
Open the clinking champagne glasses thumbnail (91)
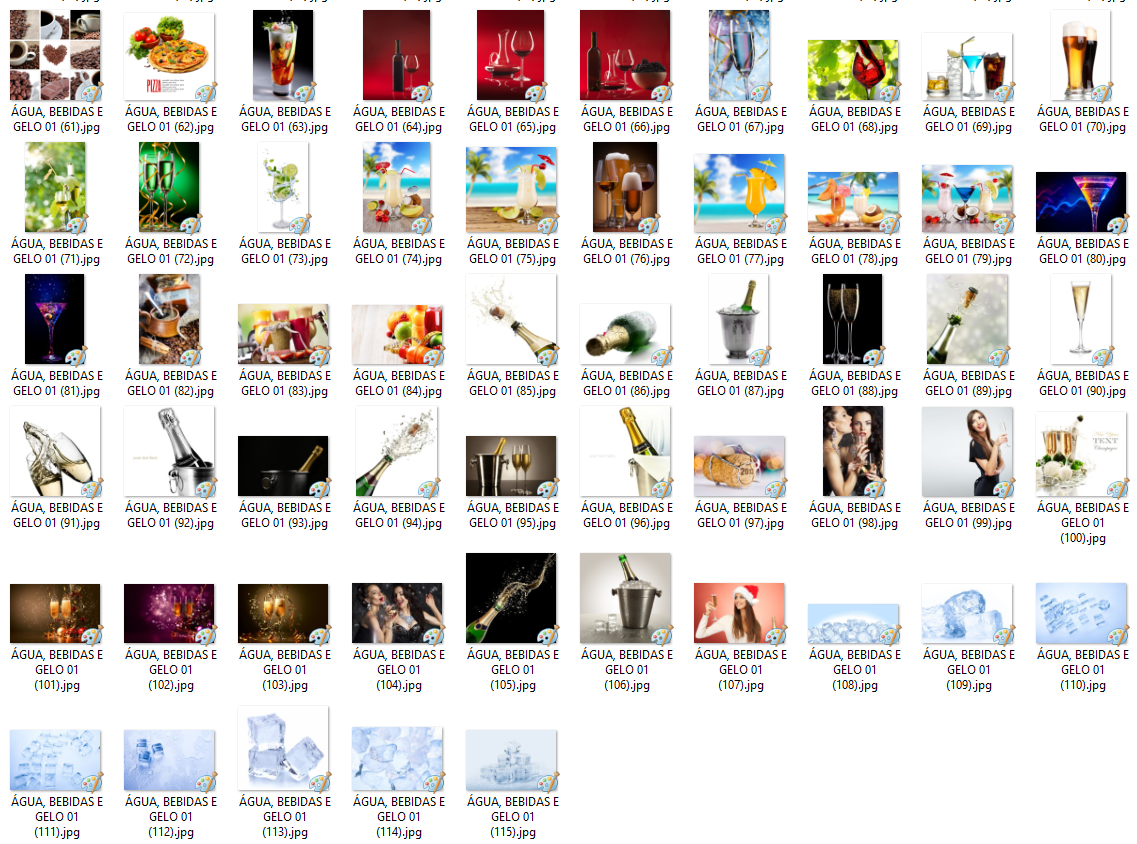tap(56, 452)
